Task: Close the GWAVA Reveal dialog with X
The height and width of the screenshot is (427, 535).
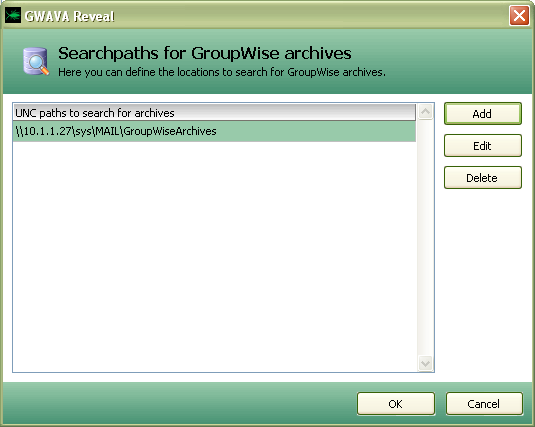Action: point(519,15)
